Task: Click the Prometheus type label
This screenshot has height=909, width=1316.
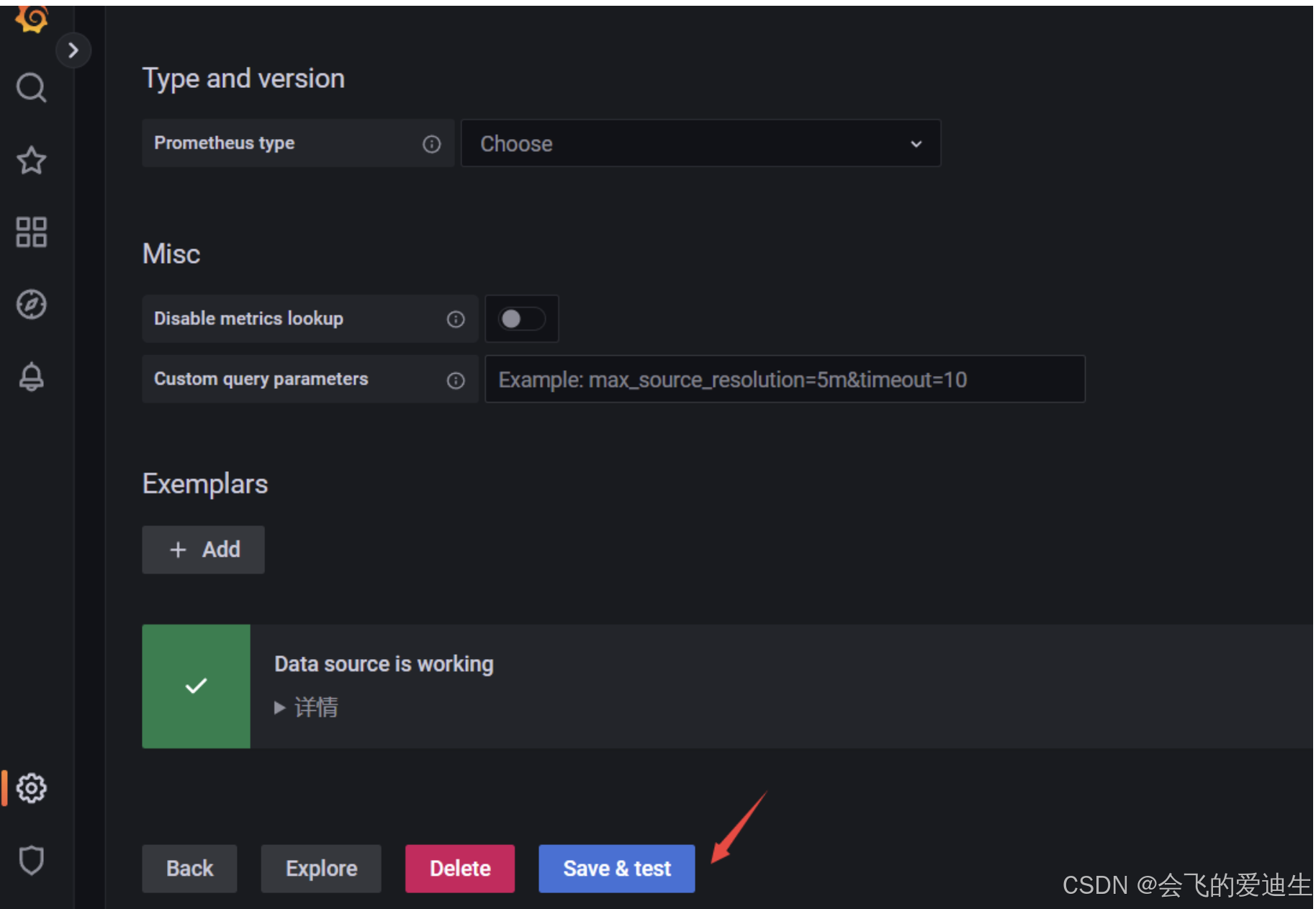Action: tap(225, 143)
